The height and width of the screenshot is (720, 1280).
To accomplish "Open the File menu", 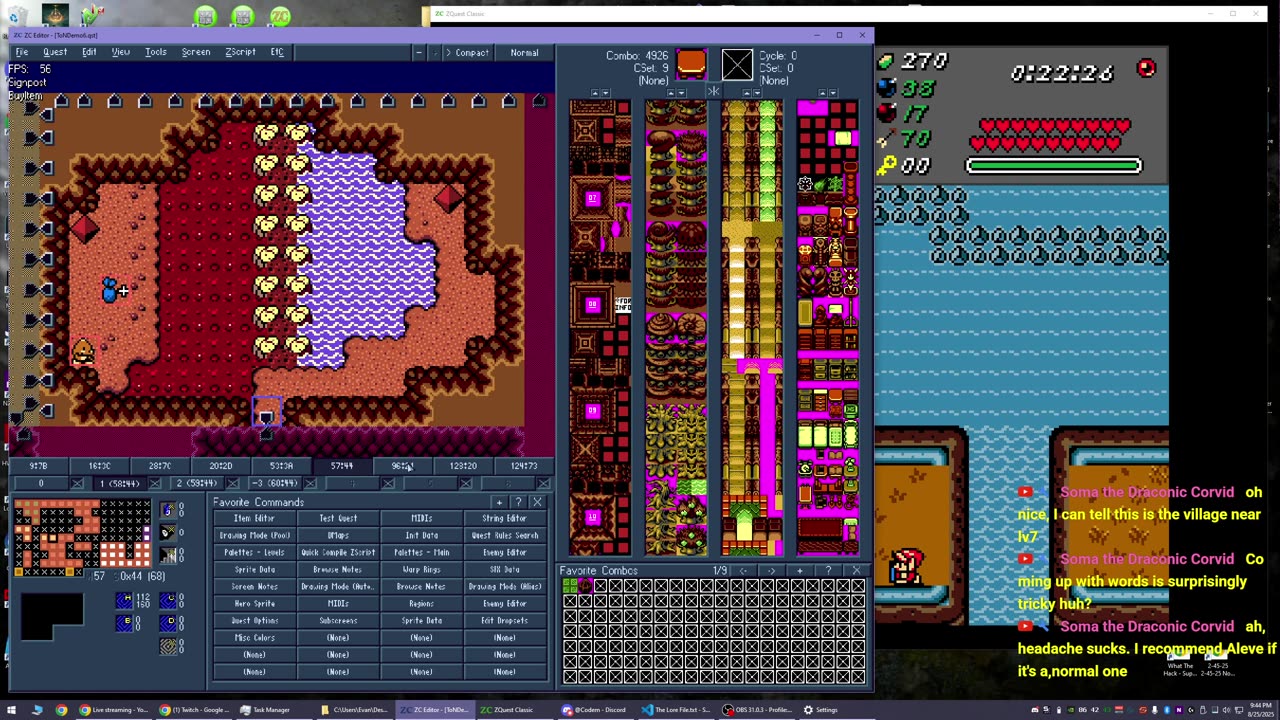I will (21, 52).
